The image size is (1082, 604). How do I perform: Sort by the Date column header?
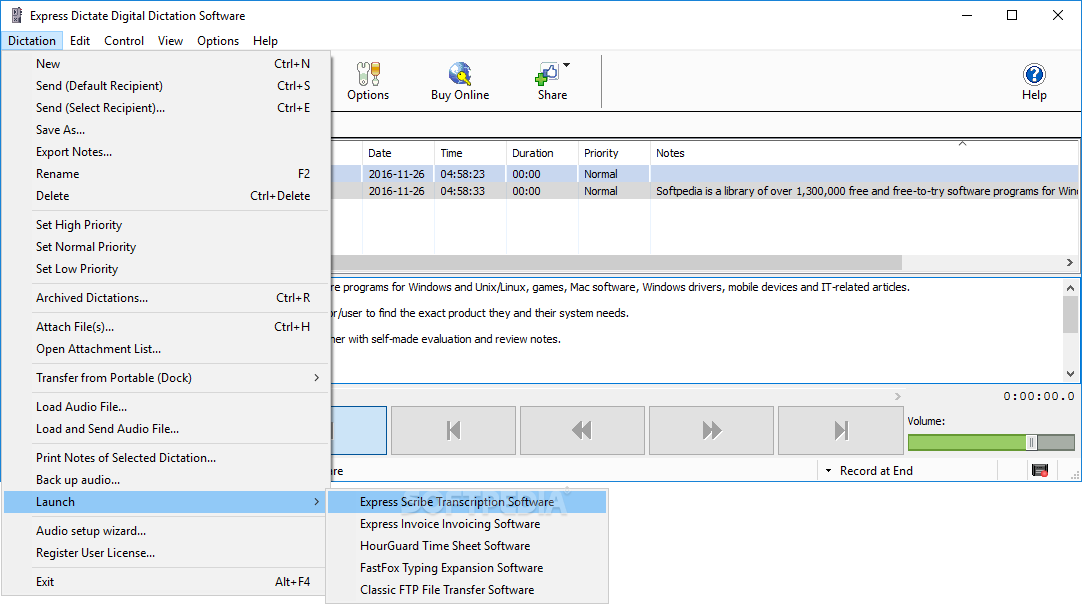pos(398,153)
